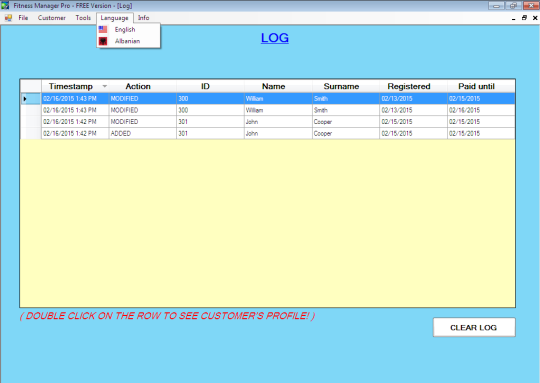The width and height of the screenshot is (540, 383).
Task: Select row header of unhighlighted William Smith row
Action: 31,110
